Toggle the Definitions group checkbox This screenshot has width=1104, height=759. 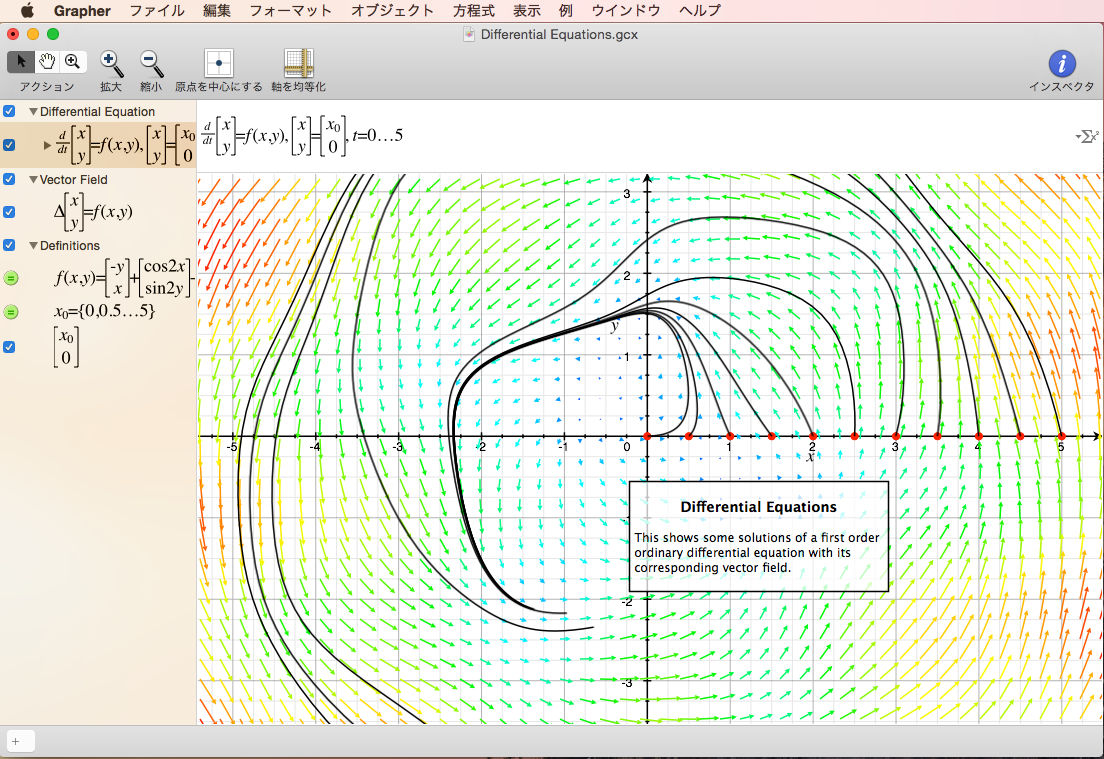(9, 245)
